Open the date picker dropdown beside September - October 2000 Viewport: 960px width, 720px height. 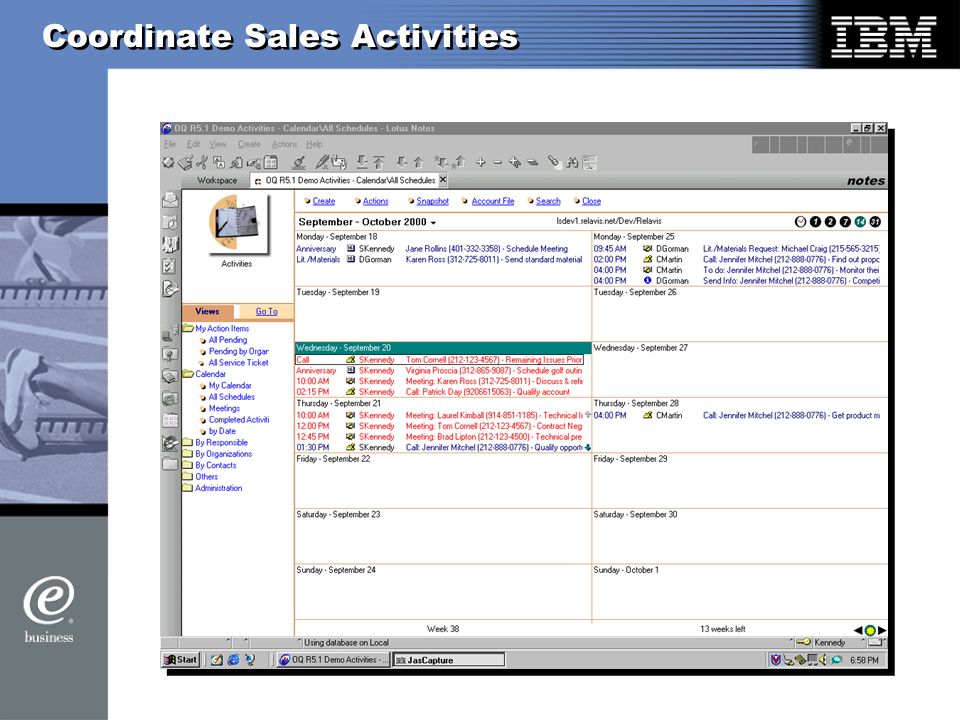(433, 223)
